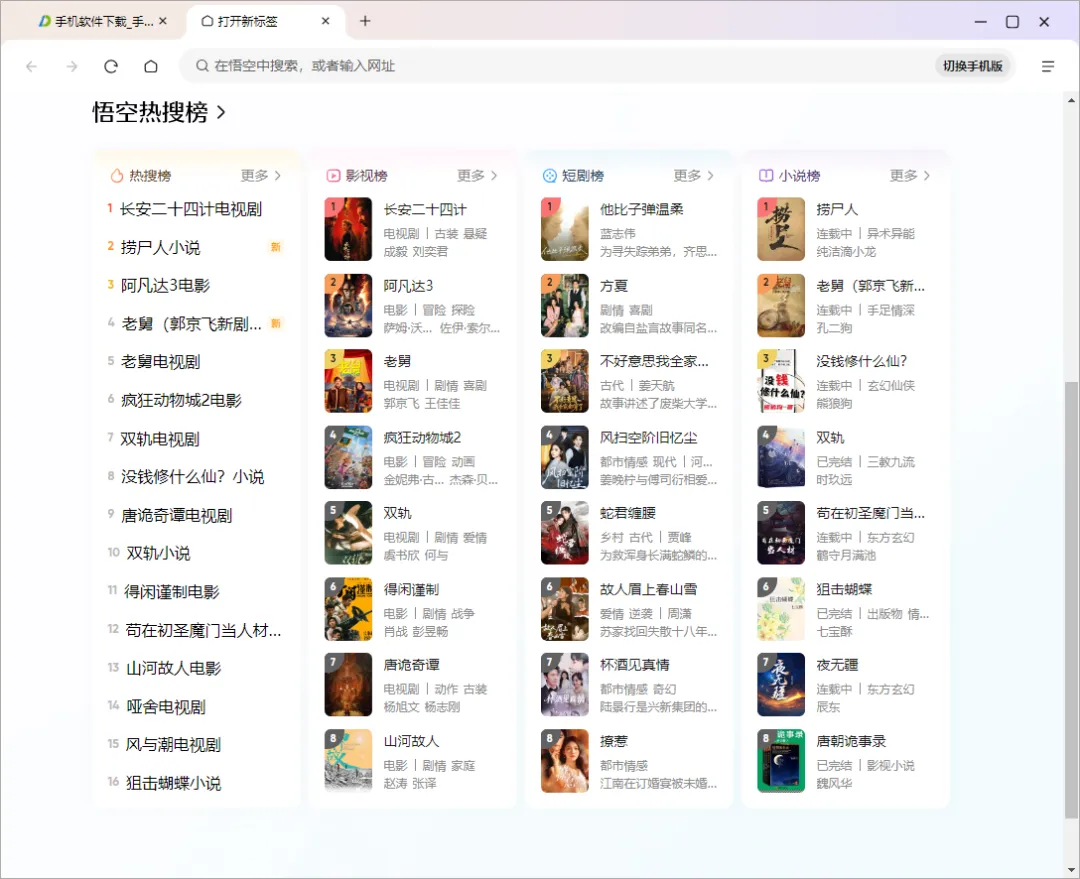Click hot search 哑舍电视剧
This screenshot has height=879, width=1080.
coord(166,707)
